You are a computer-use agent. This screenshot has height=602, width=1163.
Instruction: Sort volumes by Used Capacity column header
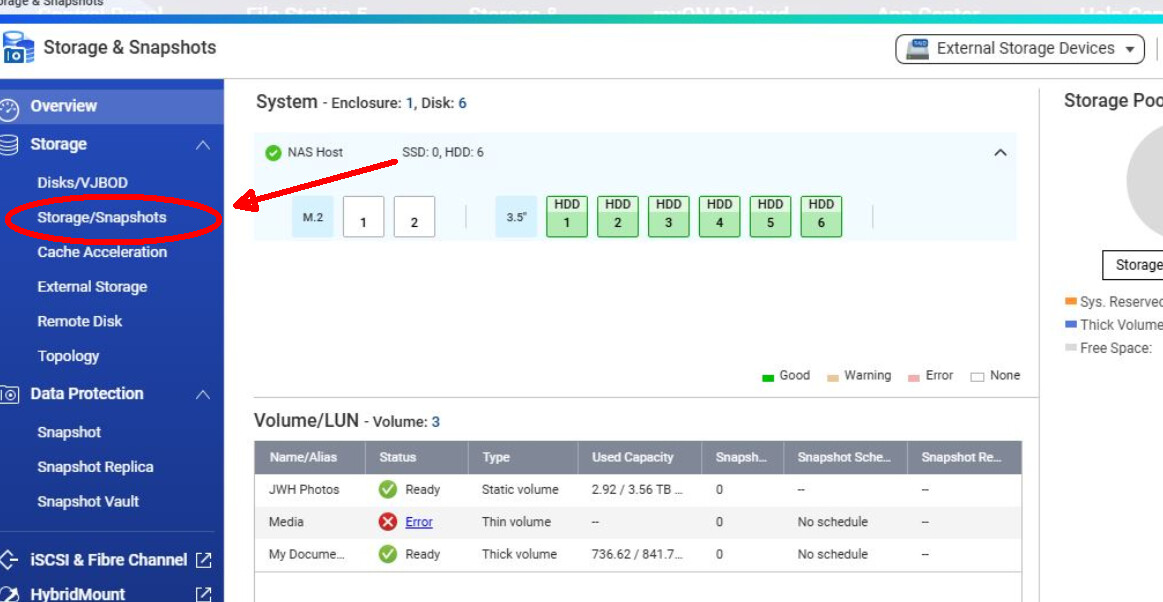633,457
